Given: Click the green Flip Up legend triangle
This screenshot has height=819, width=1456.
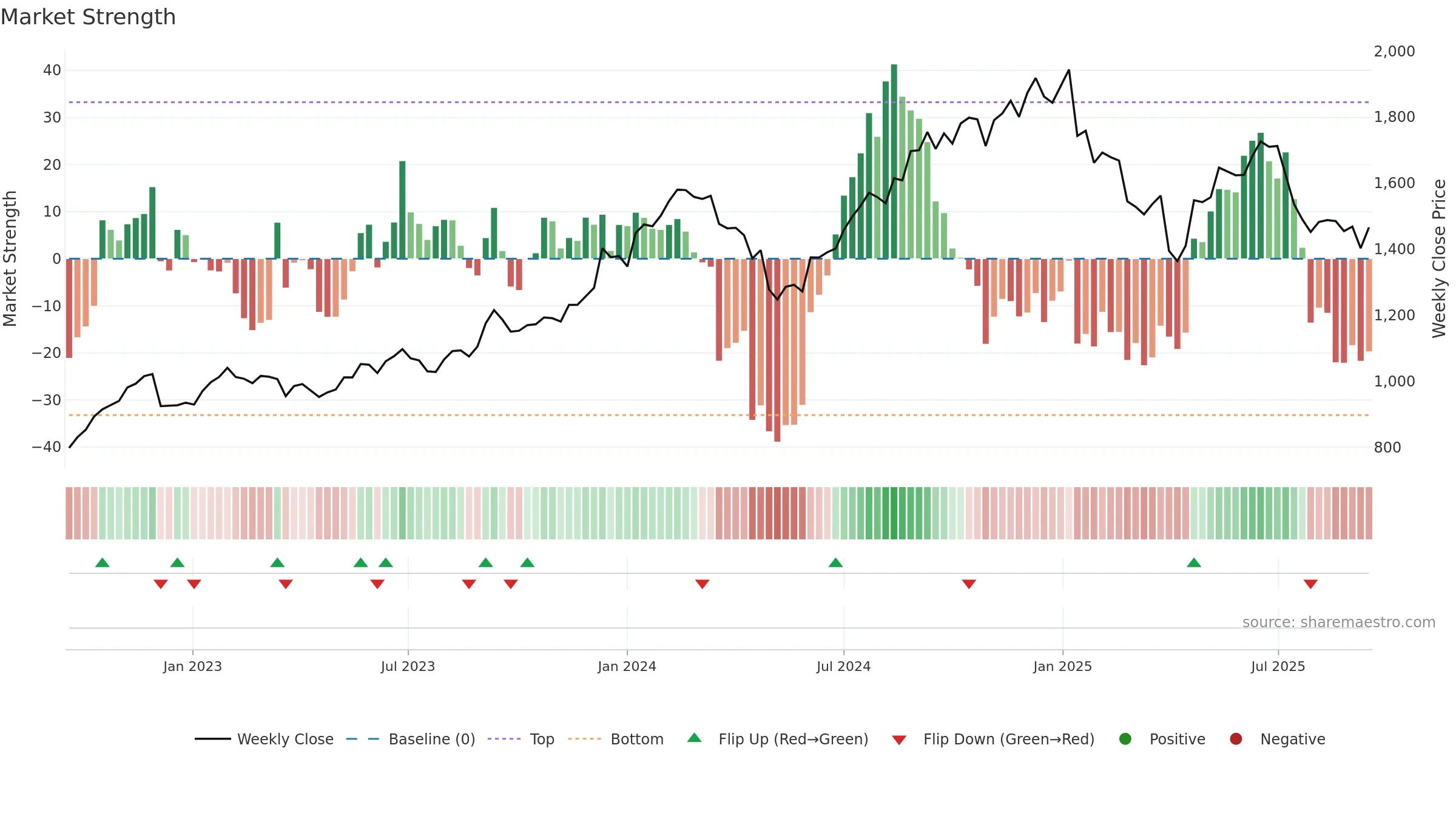Looking at the screenshot, I should point(695,738).
